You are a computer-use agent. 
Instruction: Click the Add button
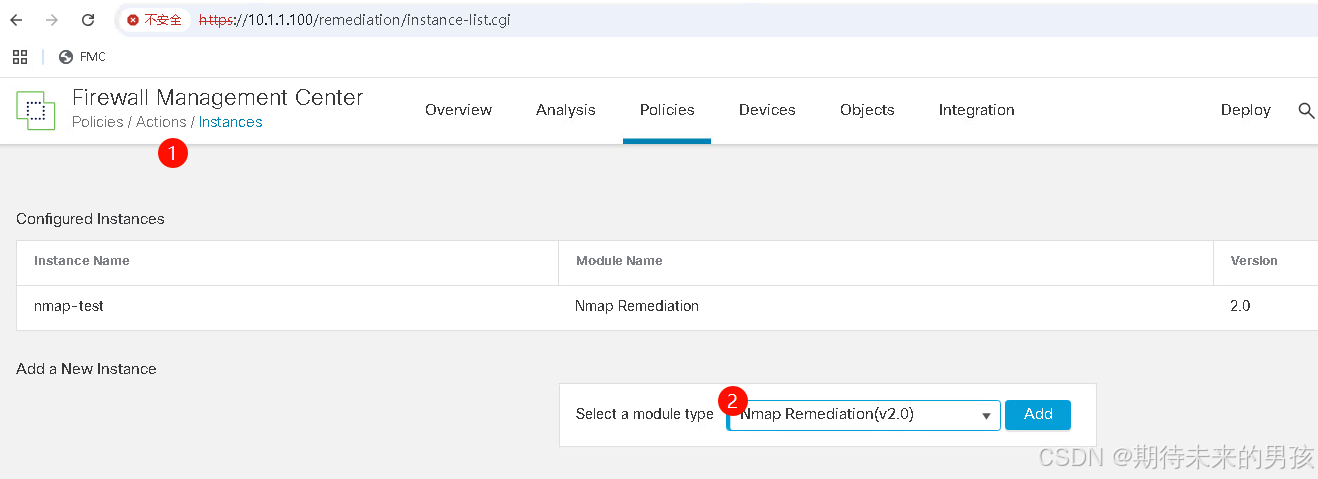coord(1038,414)
